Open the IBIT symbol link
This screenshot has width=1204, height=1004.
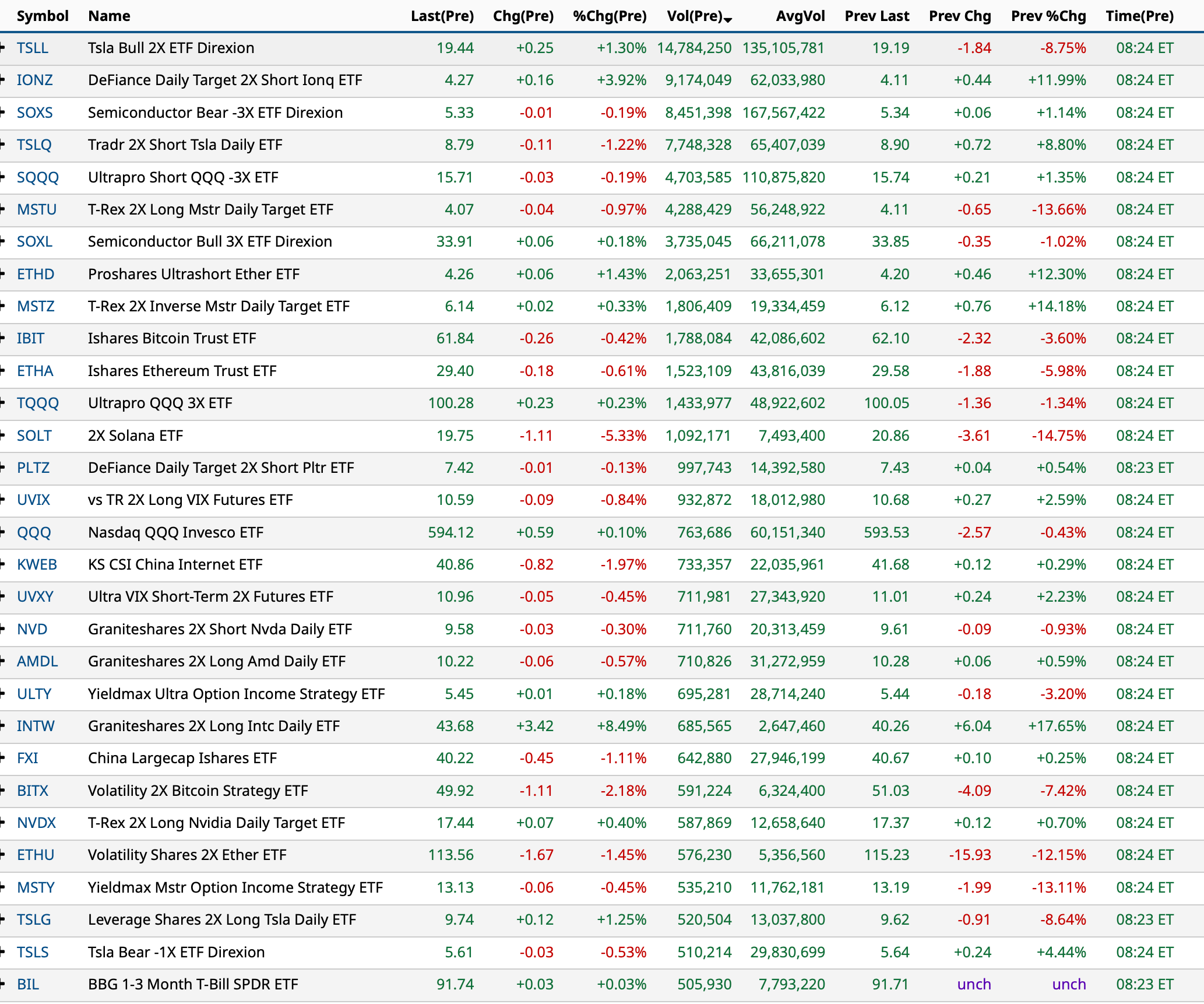(x=30, y=338)
